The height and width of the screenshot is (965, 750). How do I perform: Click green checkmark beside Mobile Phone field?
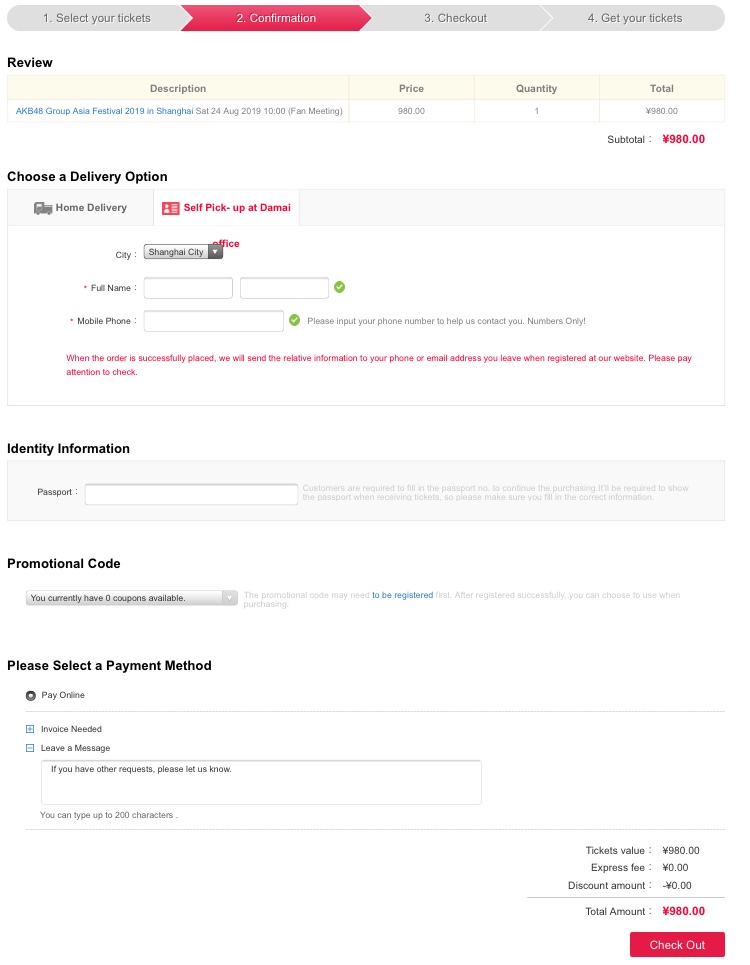[x=295, y=320]
